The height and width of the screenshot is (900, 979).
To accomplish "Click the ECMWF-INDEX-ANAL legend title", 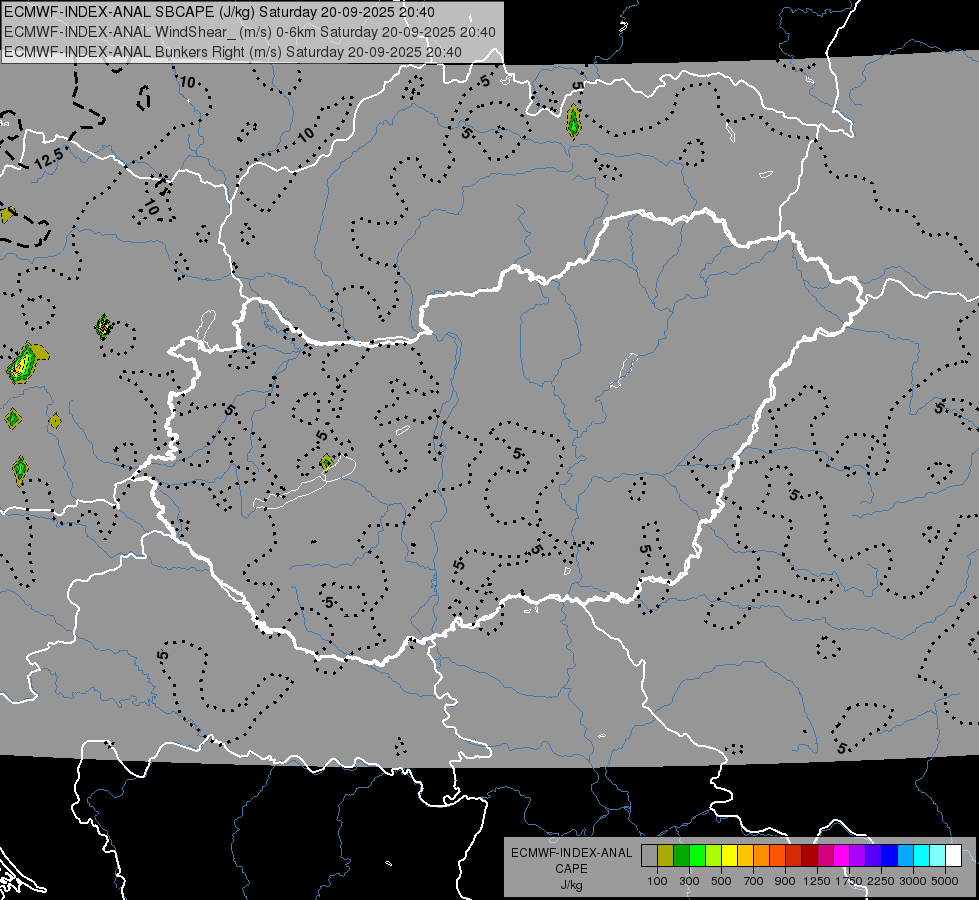I will click(x=571, y=853).
